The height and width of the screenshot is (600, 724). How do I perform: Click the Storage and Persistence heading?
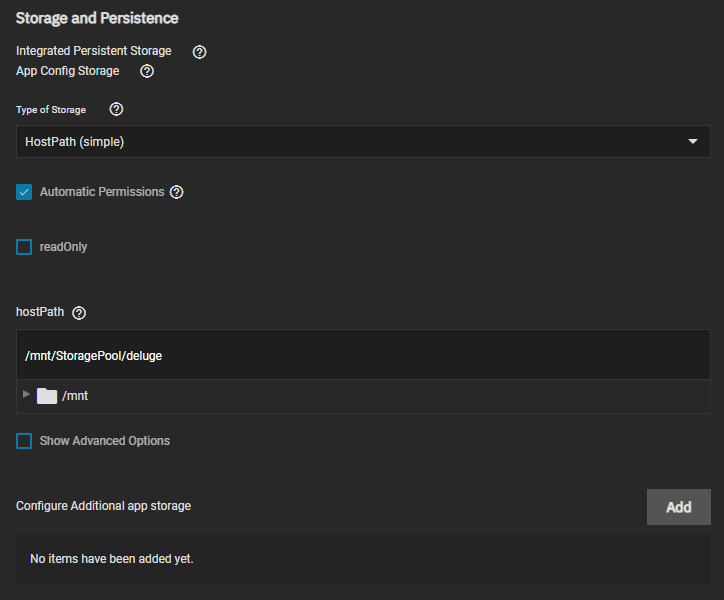point(97,18)
